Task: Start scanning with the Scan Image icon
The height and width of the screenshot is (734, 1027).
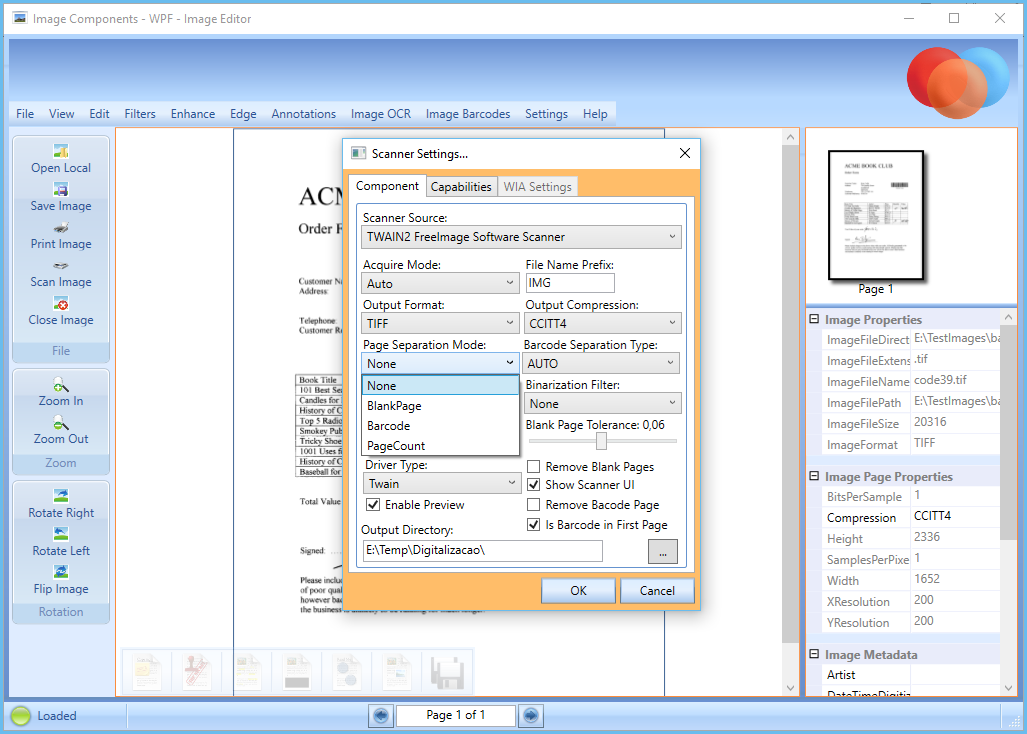Action: click(61, 266)
